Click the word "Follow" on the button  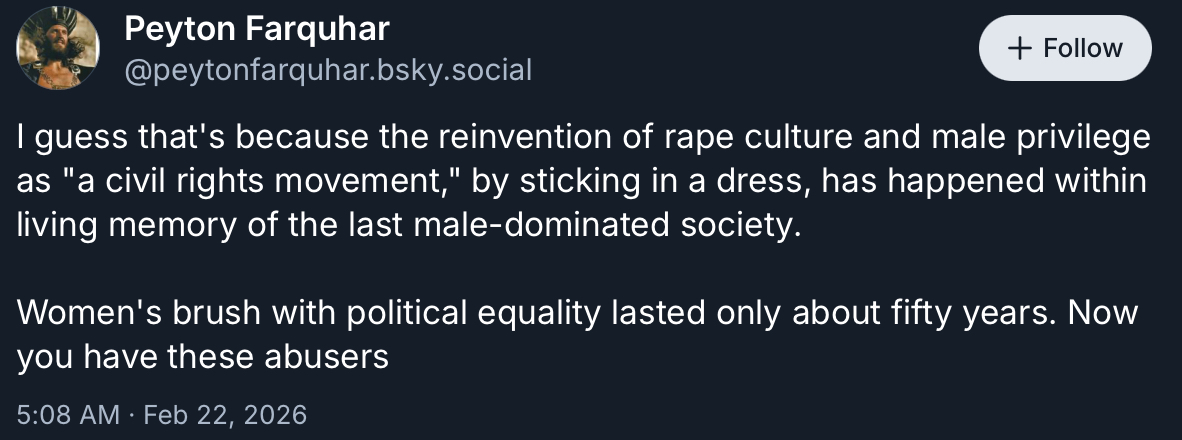click(1083, 48)
